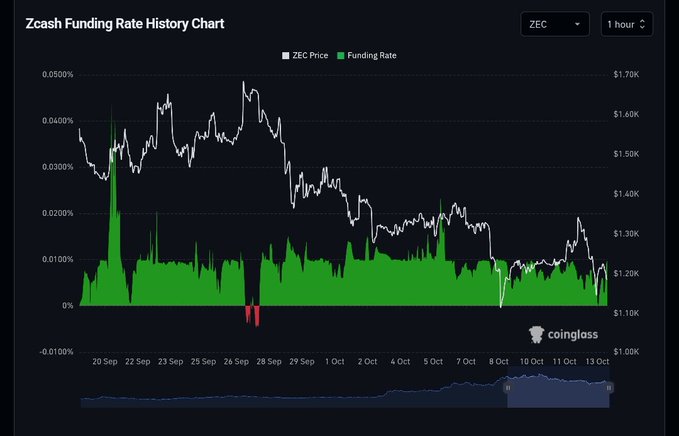Click the "$1.50K" price axis label
The image size is (679, 436).
tap(626, 154)
